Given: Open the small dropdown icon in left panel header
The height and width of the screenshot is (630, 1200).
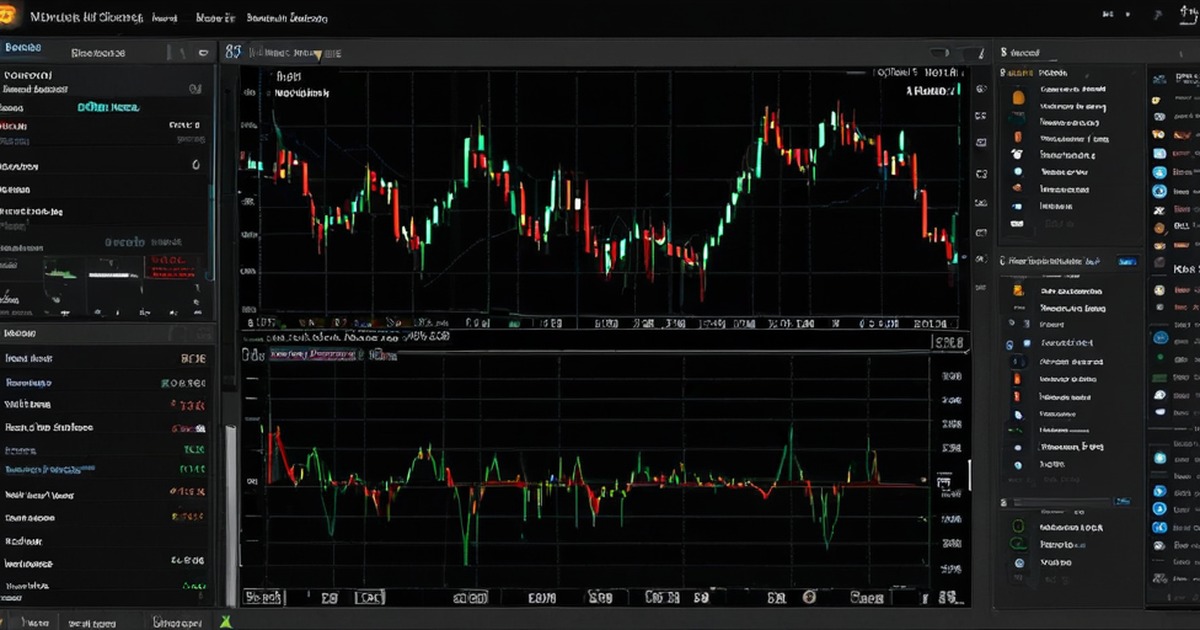Looking at the screenshot, I should click(204, 53).
